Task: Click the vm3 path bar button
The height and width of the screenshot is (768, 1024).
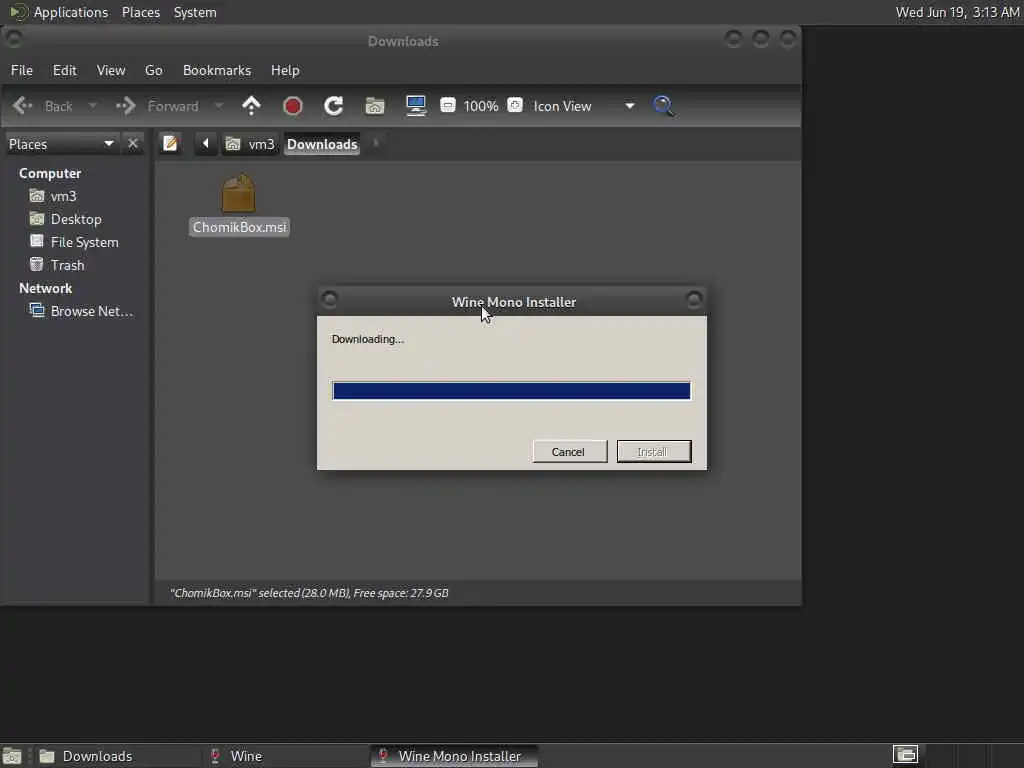Action: (250, 144)
